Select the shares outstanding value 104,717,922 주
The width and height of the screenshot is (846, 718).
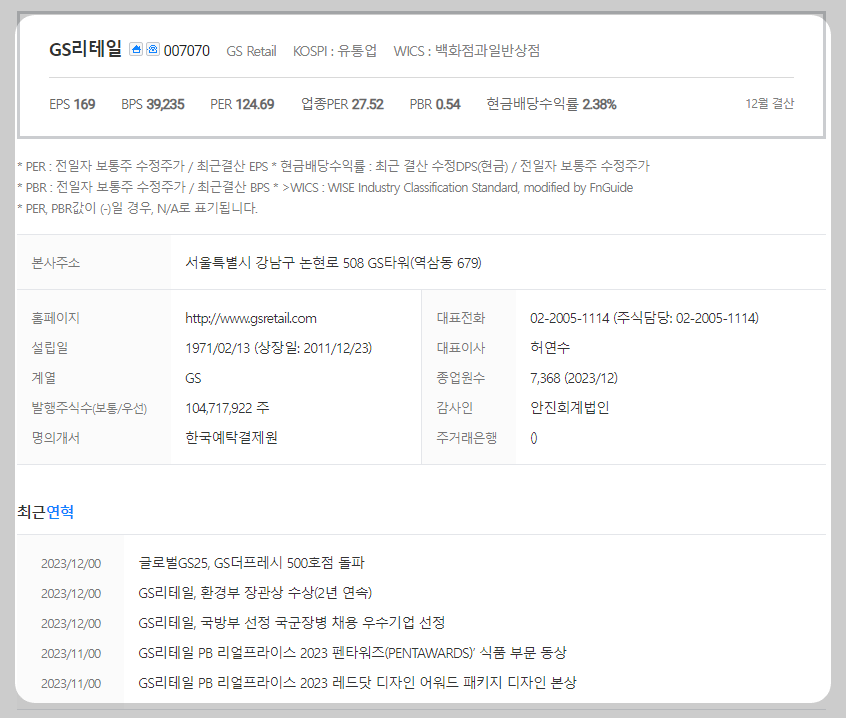pos(227,408)
